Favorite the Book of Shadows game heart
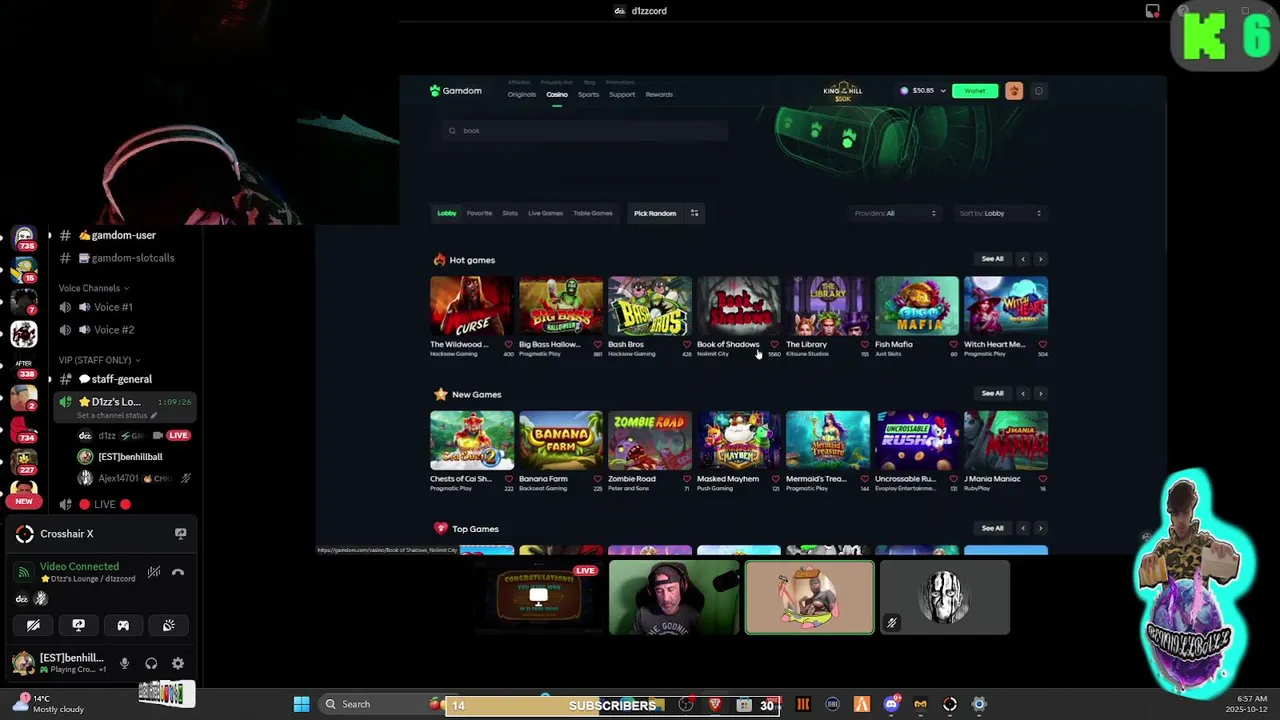This screenshot has width=1280, height=720. [x=775, y=345]
